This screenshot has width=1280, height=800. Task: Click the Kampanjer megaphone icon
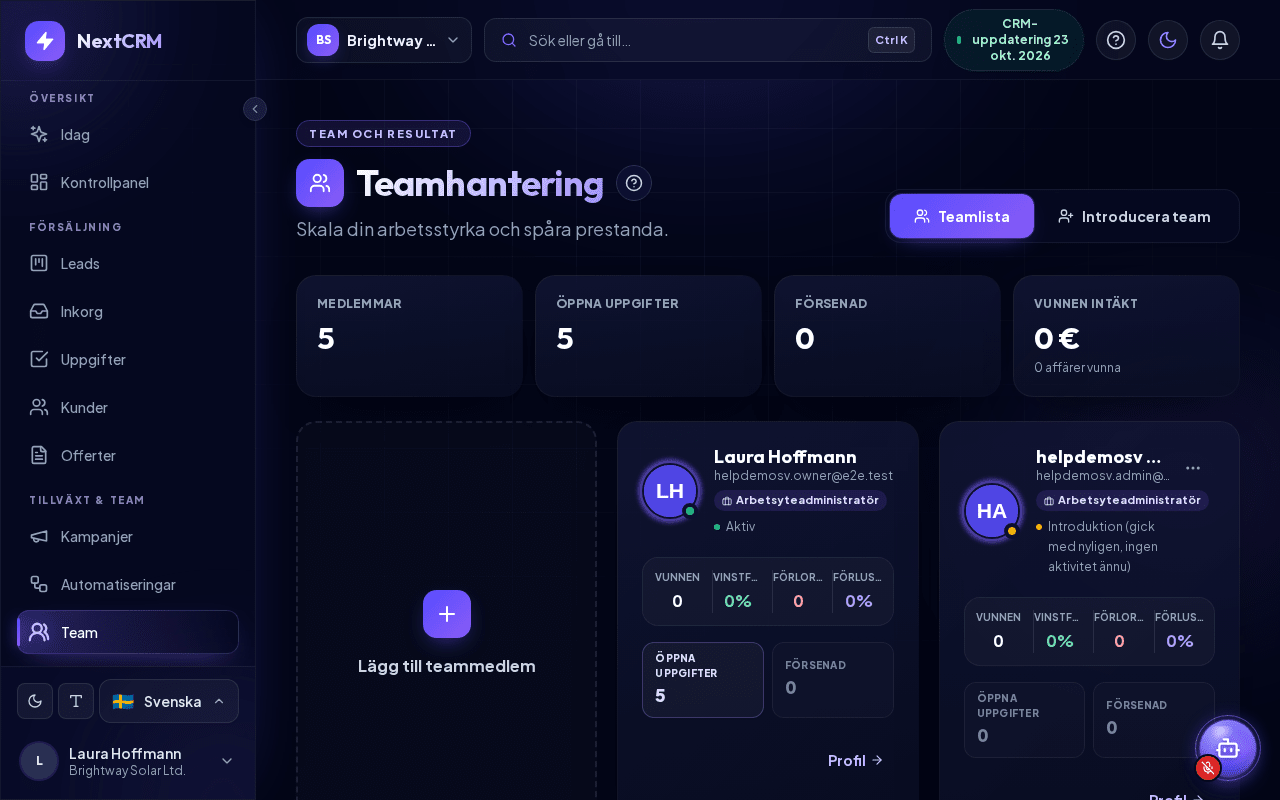click(x=39, y=536)
